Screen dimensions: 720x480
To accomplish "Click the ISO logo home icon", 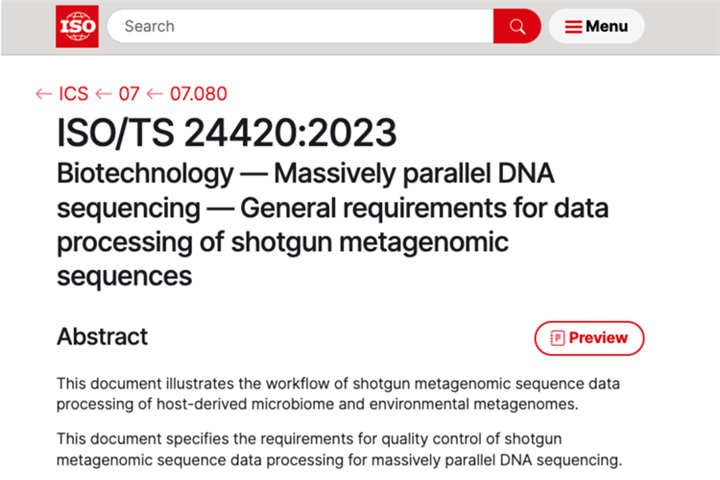I will (77, 26).
